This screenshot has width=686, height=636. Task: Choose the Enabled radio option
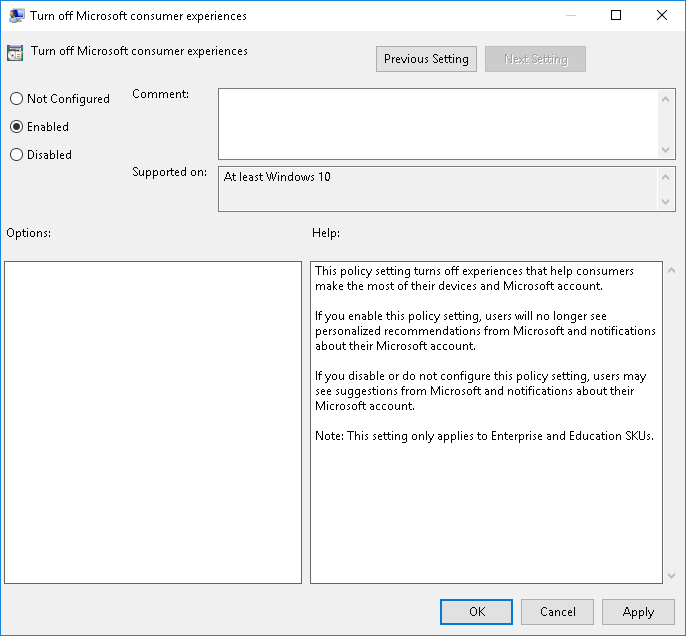16,127
